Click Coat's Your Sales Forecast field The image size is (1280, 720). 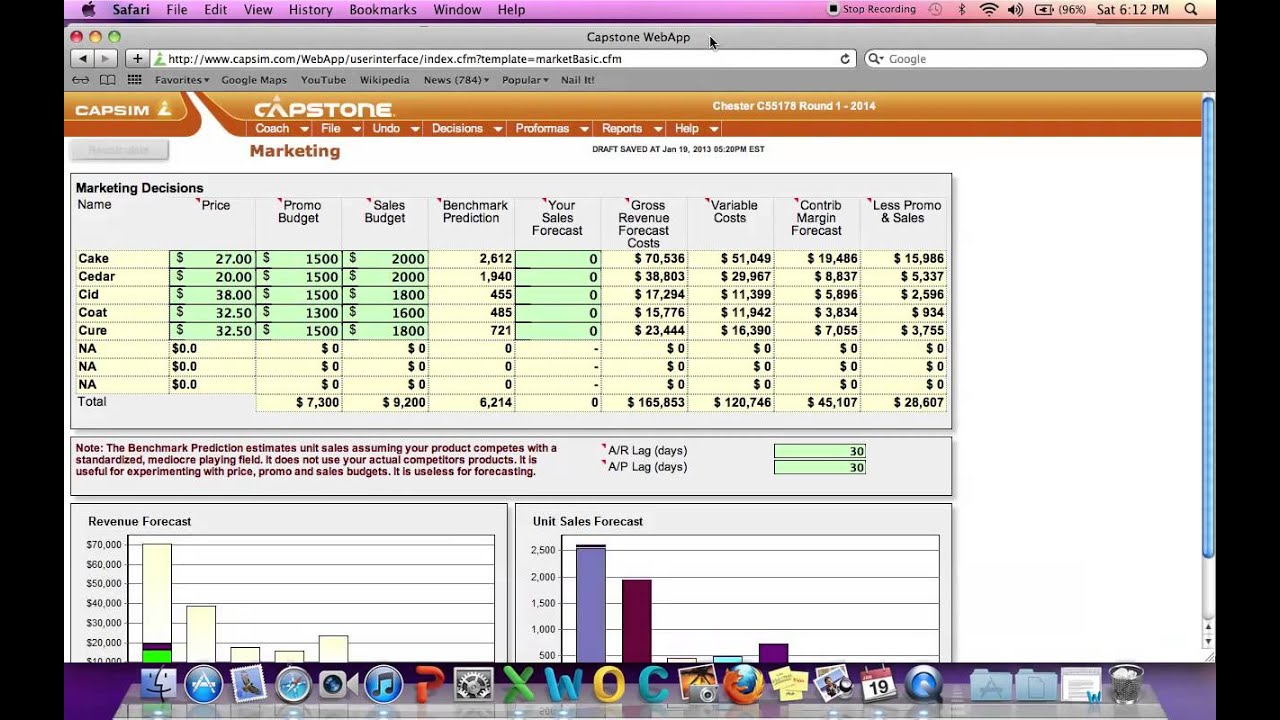[557, 313]
